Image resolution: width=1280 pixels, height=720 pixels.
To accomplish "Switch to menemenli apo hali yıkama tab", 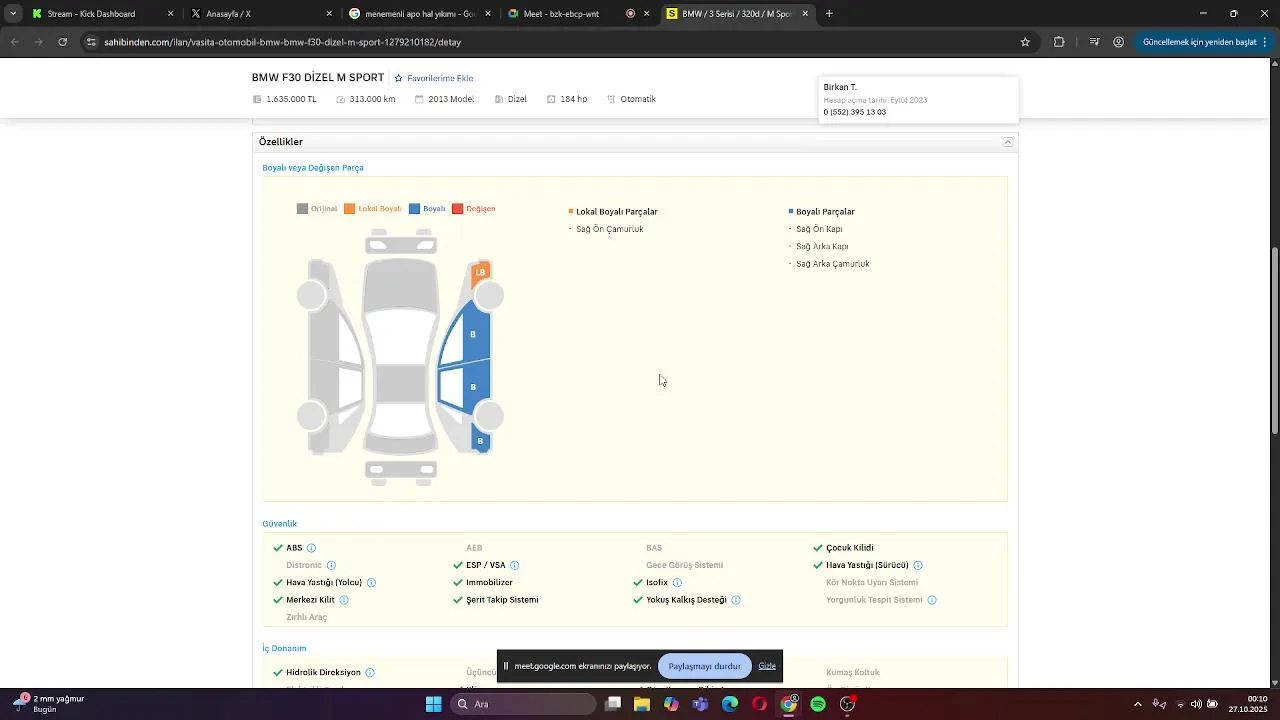I will pyautogui.click(x=419, y=14).
